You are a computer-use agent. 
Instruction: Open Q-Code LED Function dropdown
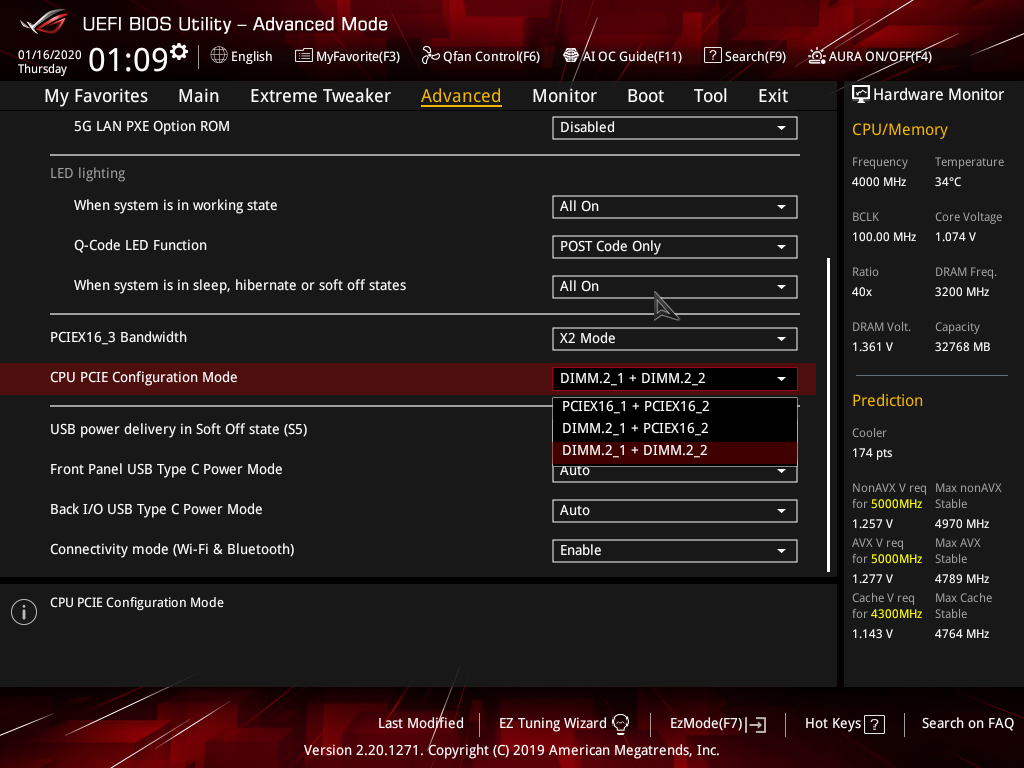[x=675, y=247]
